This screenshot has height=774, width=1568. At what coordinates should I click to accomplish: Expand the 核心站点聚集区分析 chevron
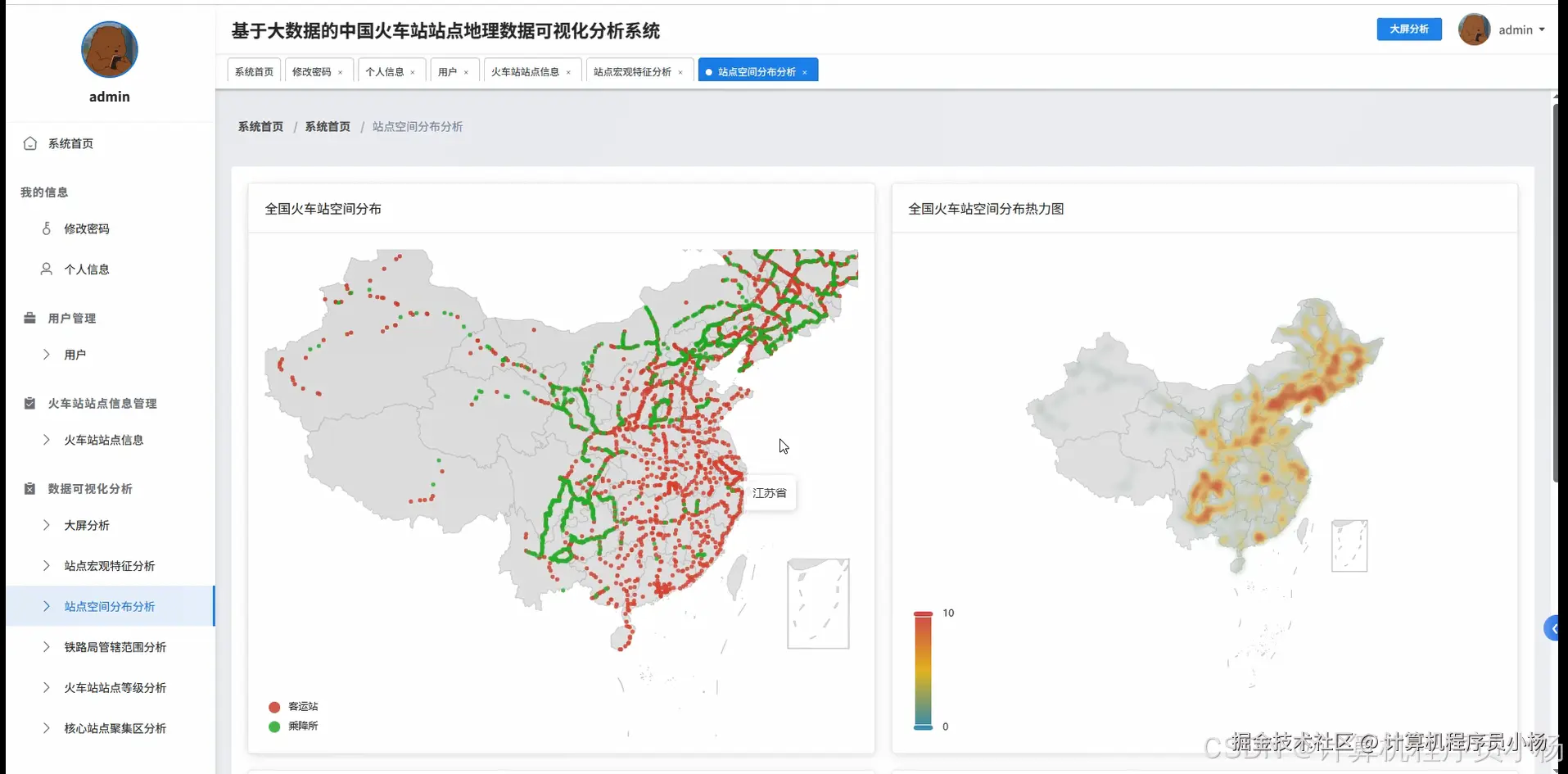47,727
